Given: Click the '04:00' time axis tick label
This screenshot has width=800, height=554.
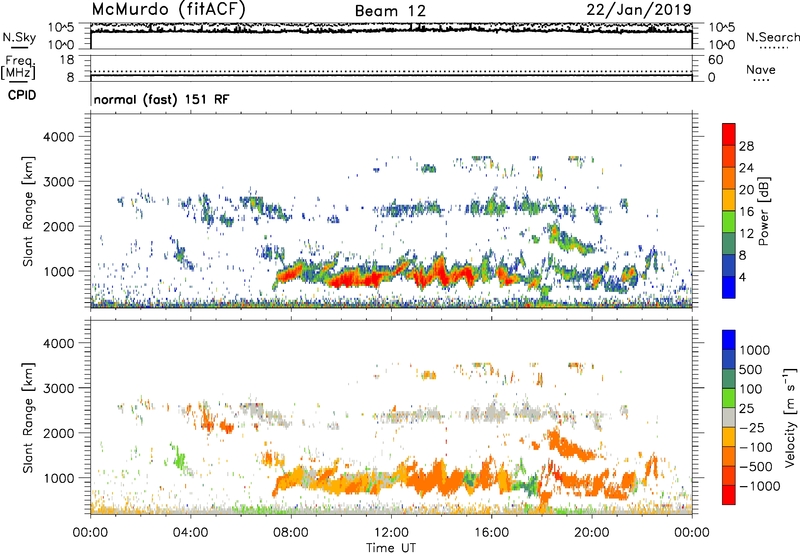Looking at the screenshot, I should (190, 533).
